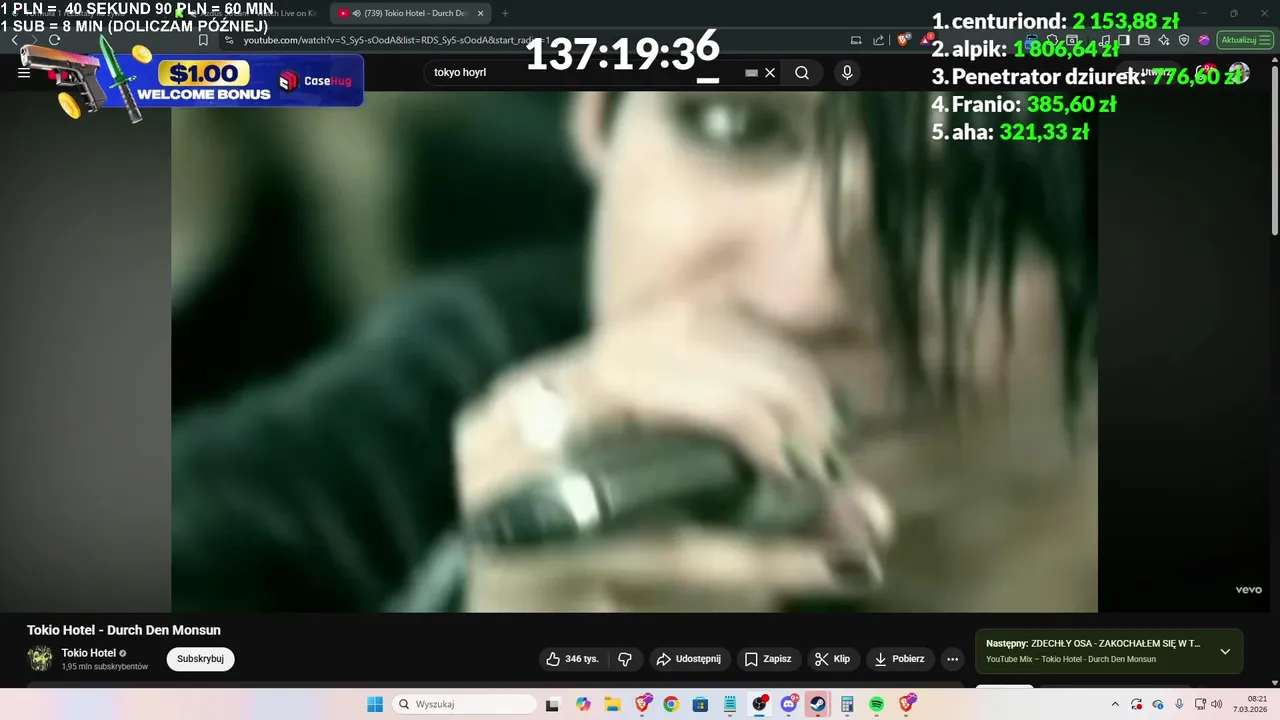Open volume control in system tray
Image resolution: width=1280 pixels, height=720 pixels.
pyautogui.click(x=1217, y=704)
